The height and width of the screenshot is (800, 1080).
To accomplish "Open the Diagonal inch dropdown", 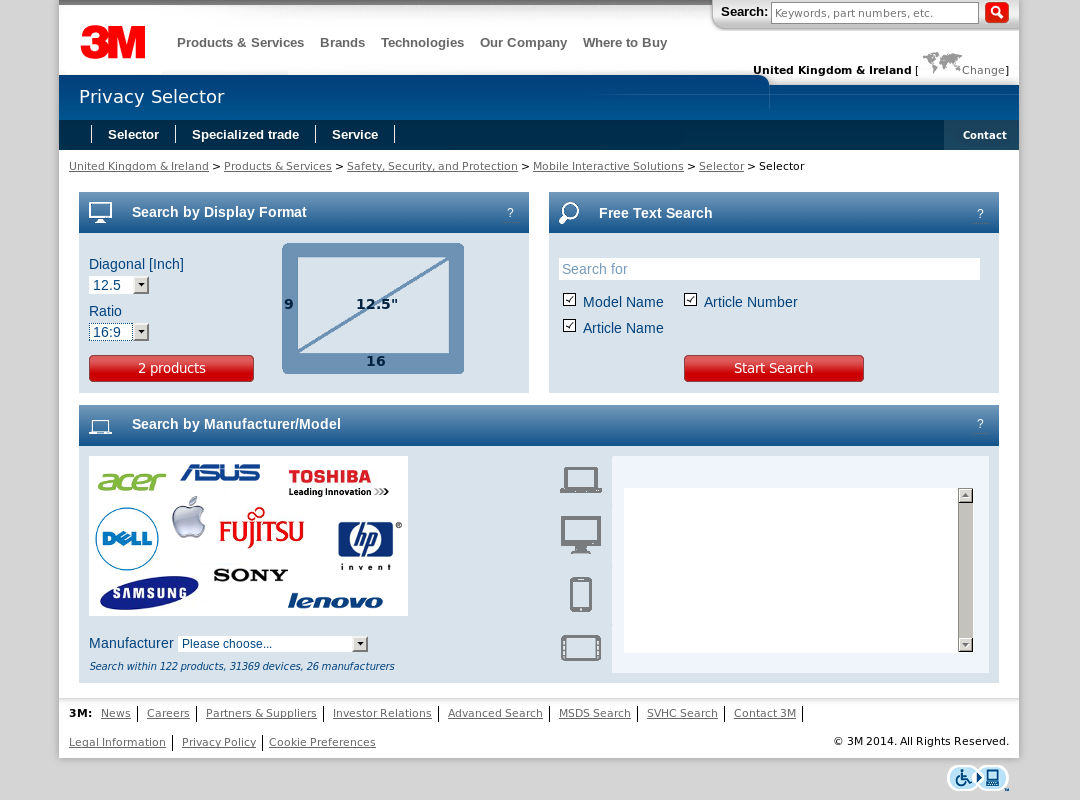I will 119,285.
